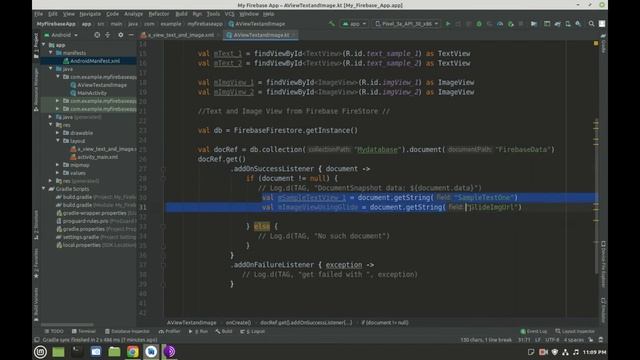Select AndroidManifest.xml in project tree
This screenshot has height=360, width=640.
95,61
